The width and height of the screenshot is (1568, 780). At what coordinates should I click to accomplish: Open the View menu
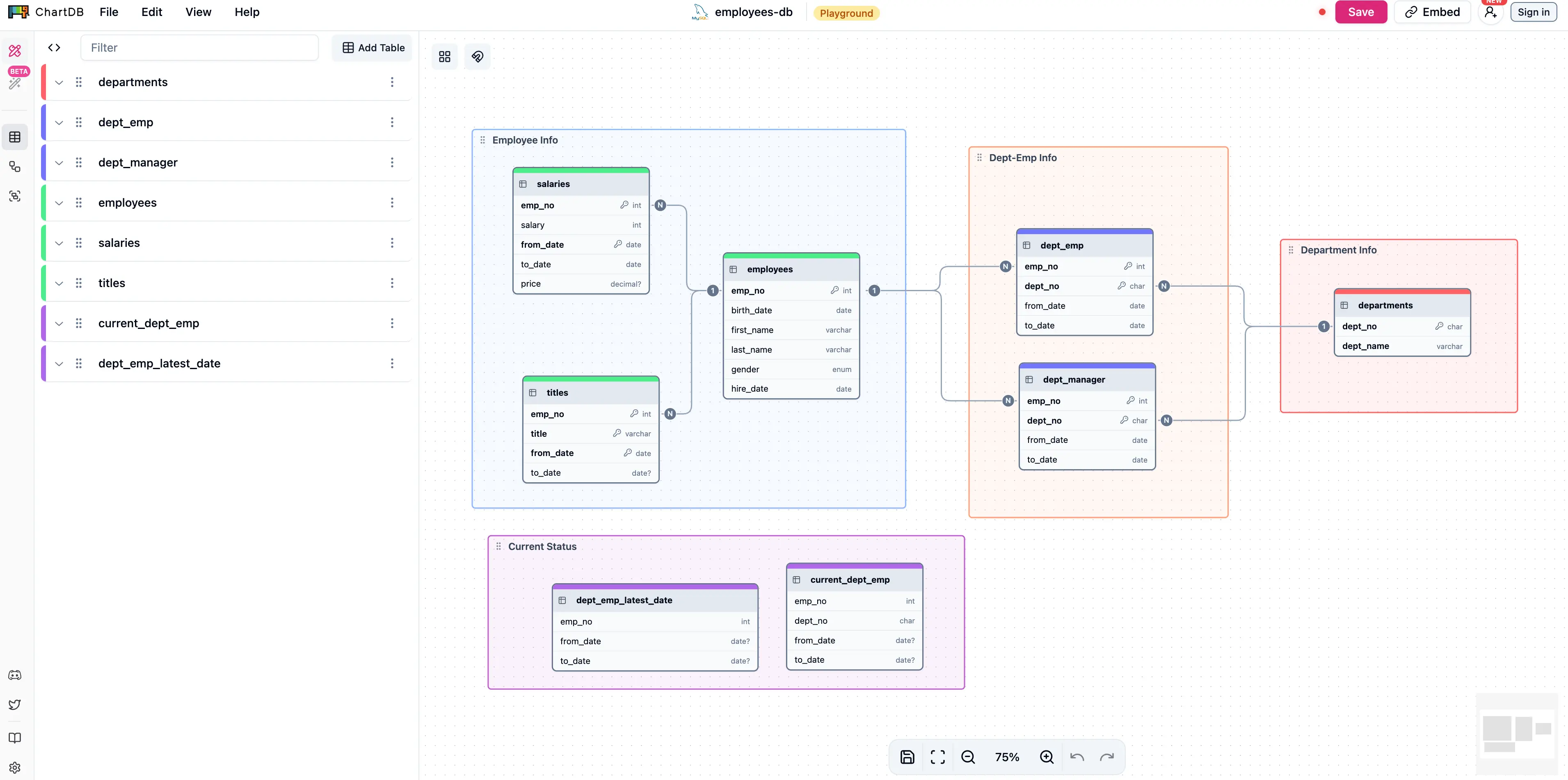[x=198, y=12]
